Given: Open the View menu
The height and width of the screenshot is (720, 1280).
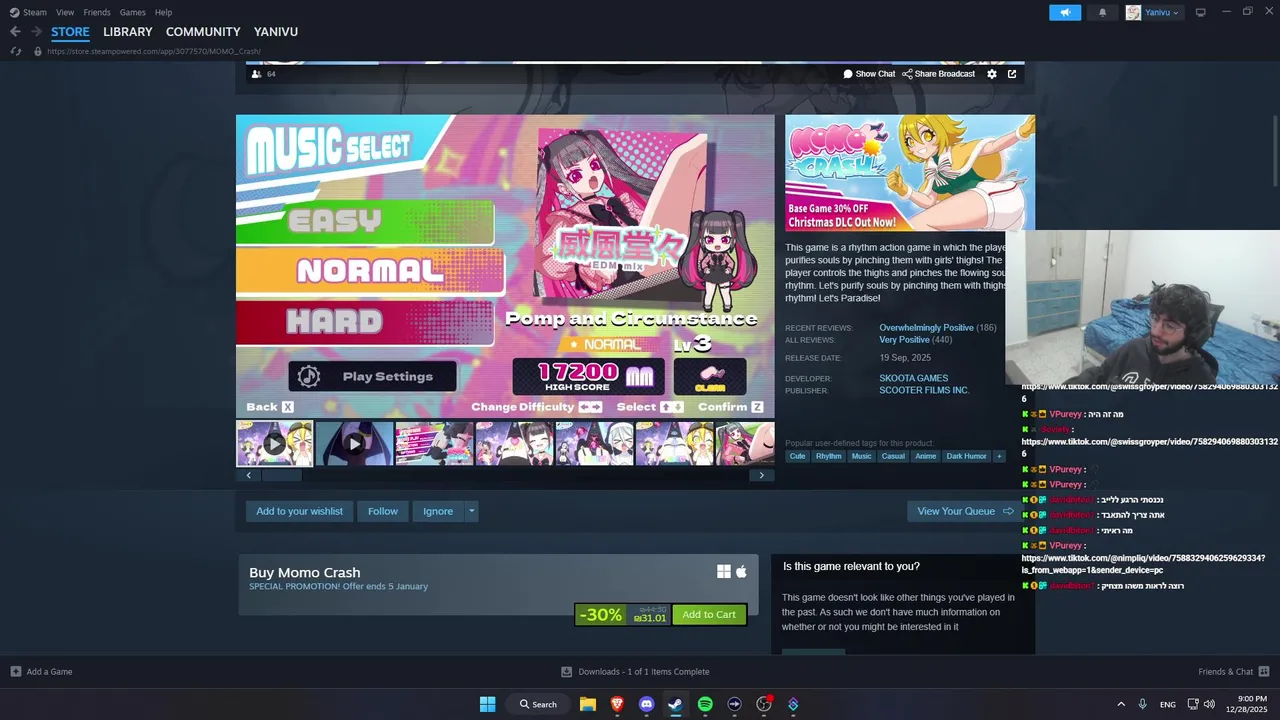Looking at the screenshot, I should point(65,12).
